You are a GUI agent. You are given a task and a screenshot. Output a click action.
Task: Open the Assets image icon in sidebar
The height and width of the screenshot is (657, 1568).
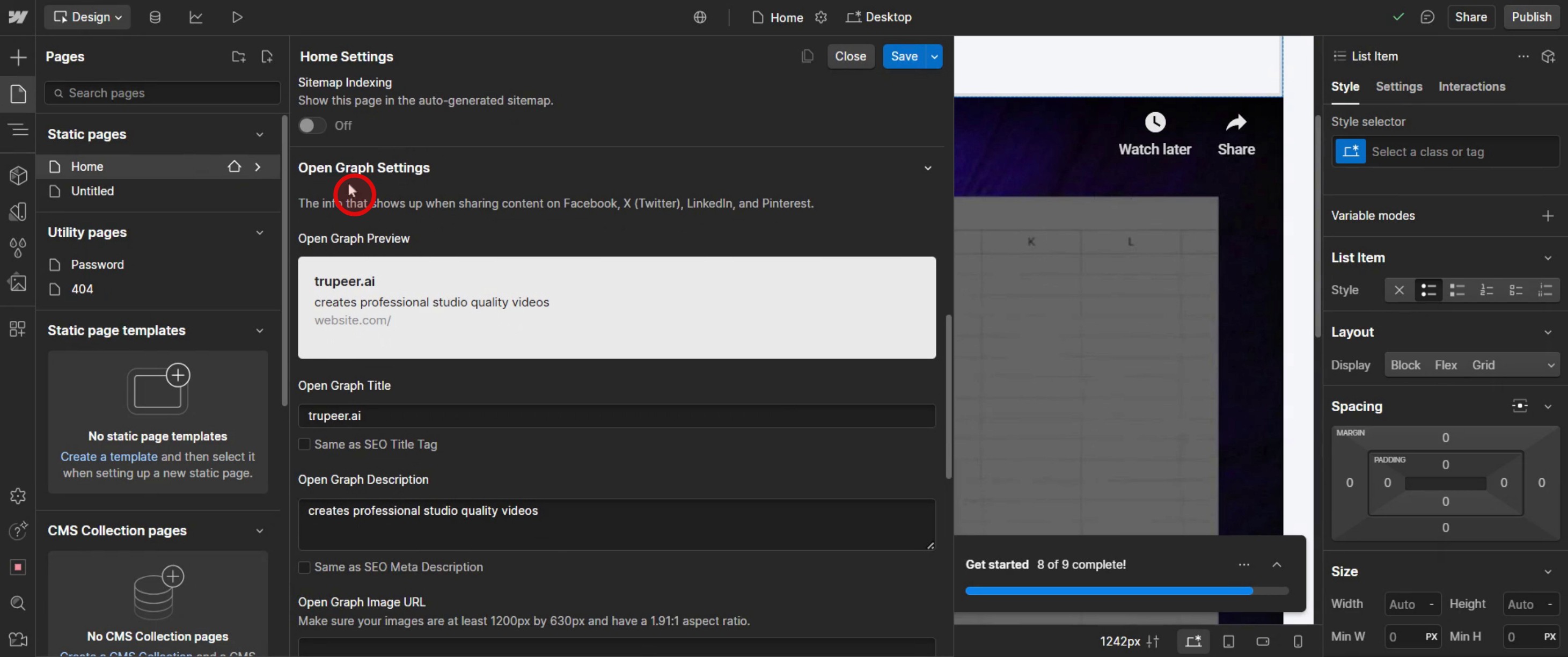tap(18, 282)
